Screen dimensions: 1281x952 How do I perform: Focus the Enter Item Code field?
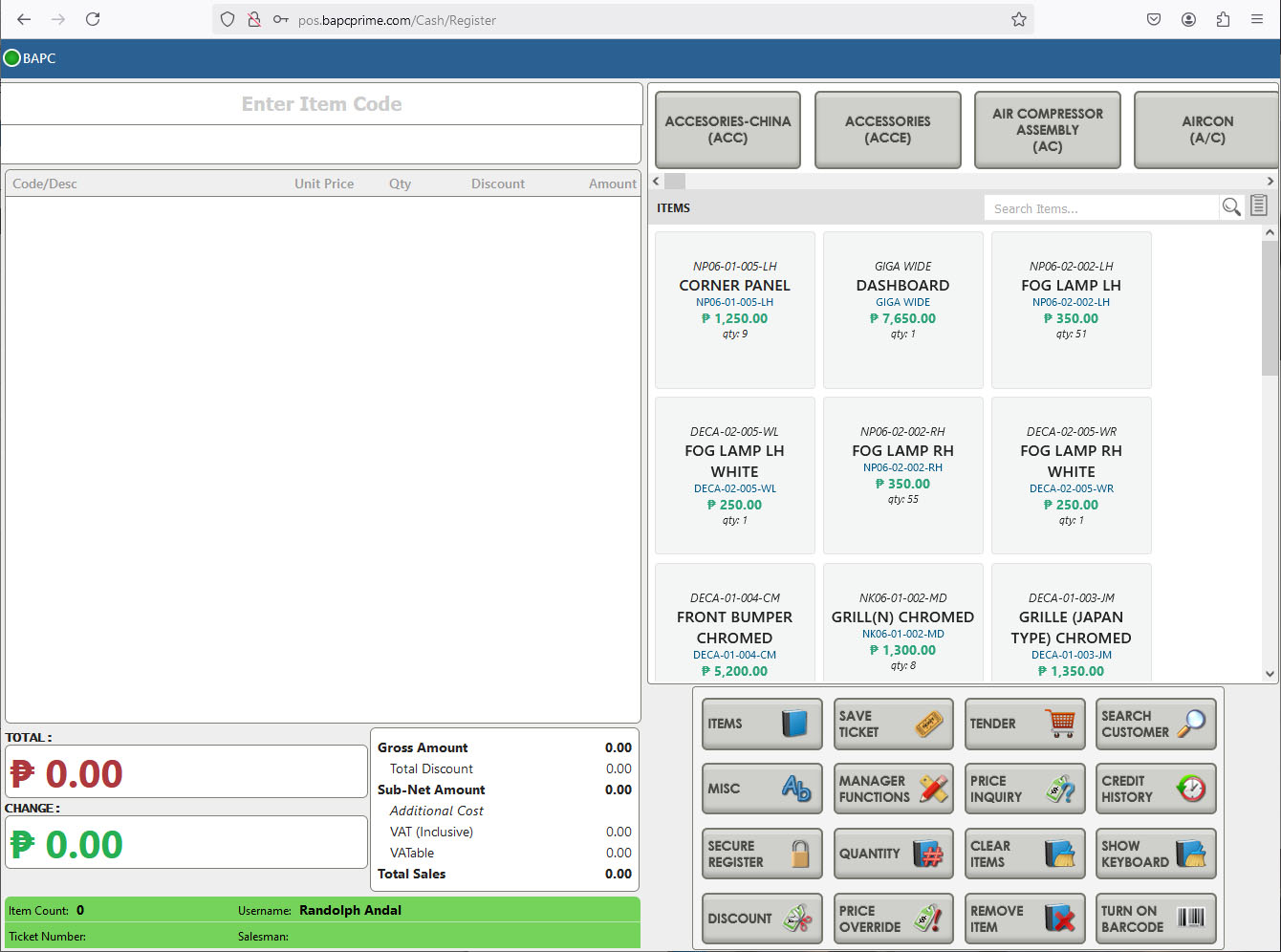coord(321,104)
